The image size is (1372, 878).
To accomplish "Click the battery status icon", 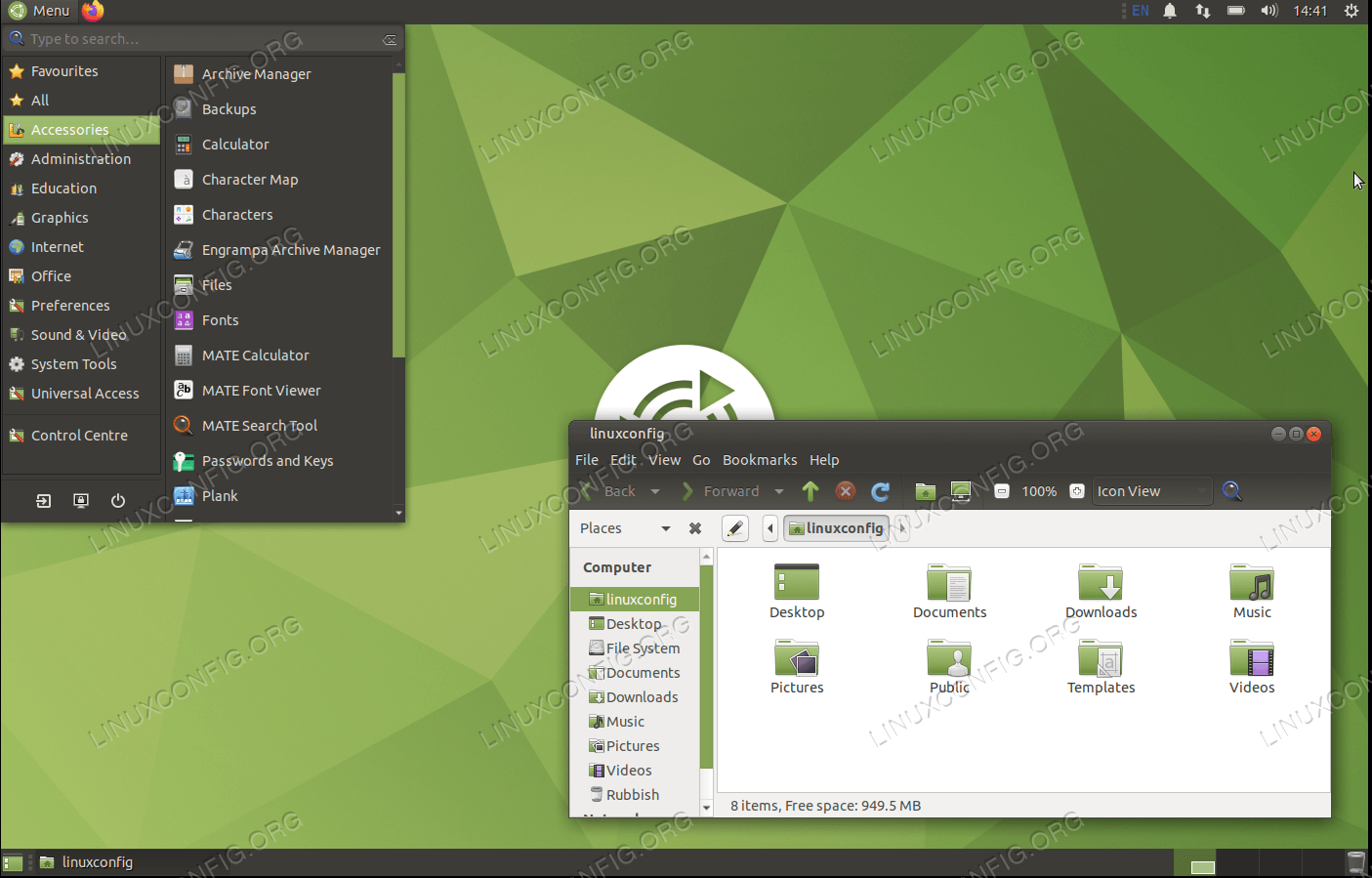I will click(1236, 11).
